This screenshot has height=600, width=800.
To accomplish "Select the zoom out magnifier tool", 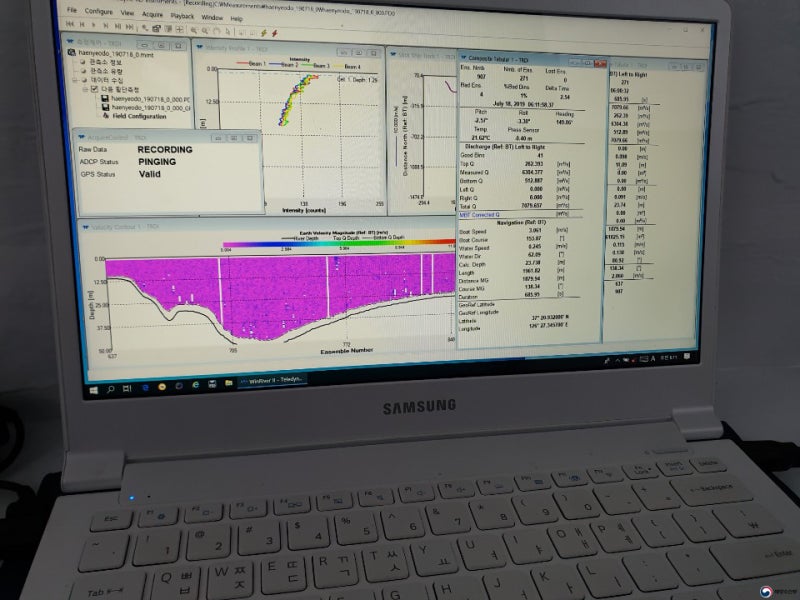I will 205,31.
